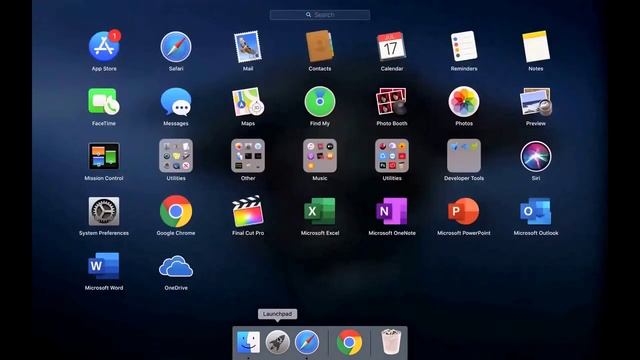This screenshot has height=360, width=640.
Task: Open the Other folder
Action: click(248, 156)
